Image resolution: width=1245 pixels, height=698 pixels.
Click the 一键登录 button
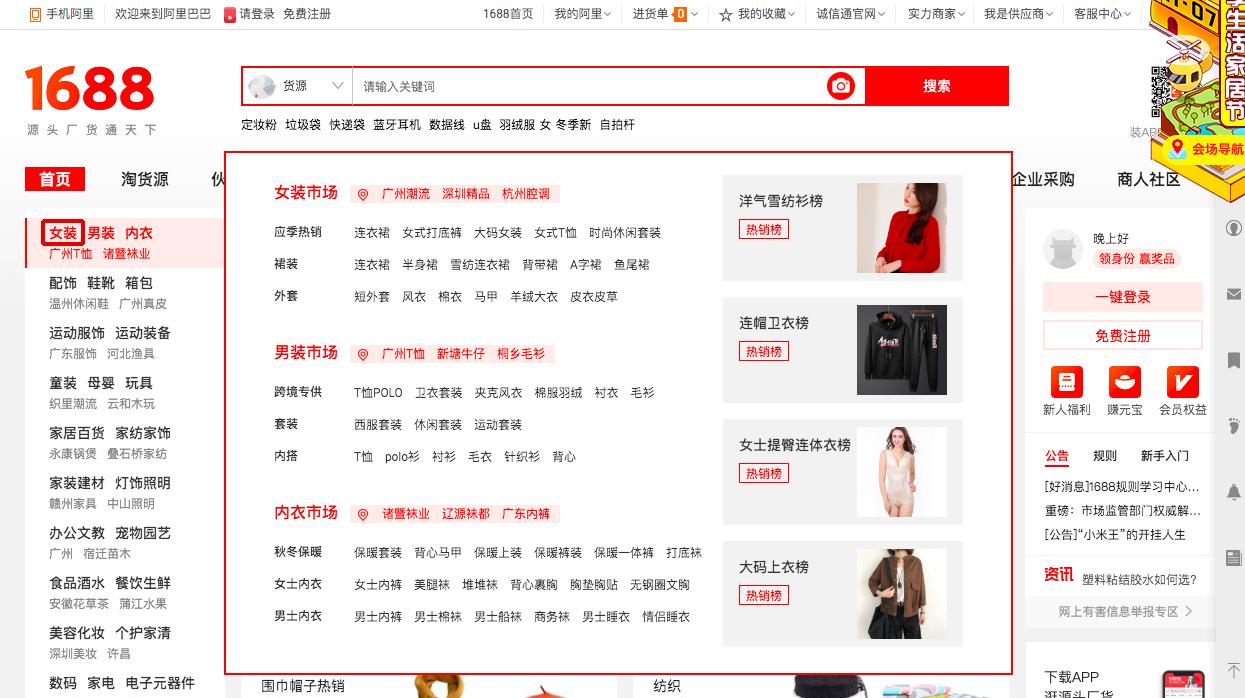(x=1123, y=297)
